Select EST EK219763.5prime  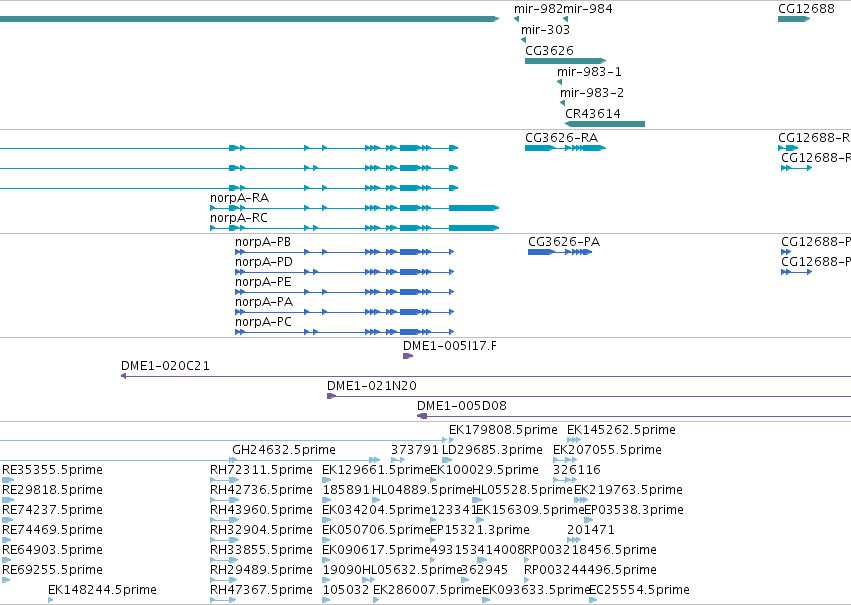[x=628, y=491]
